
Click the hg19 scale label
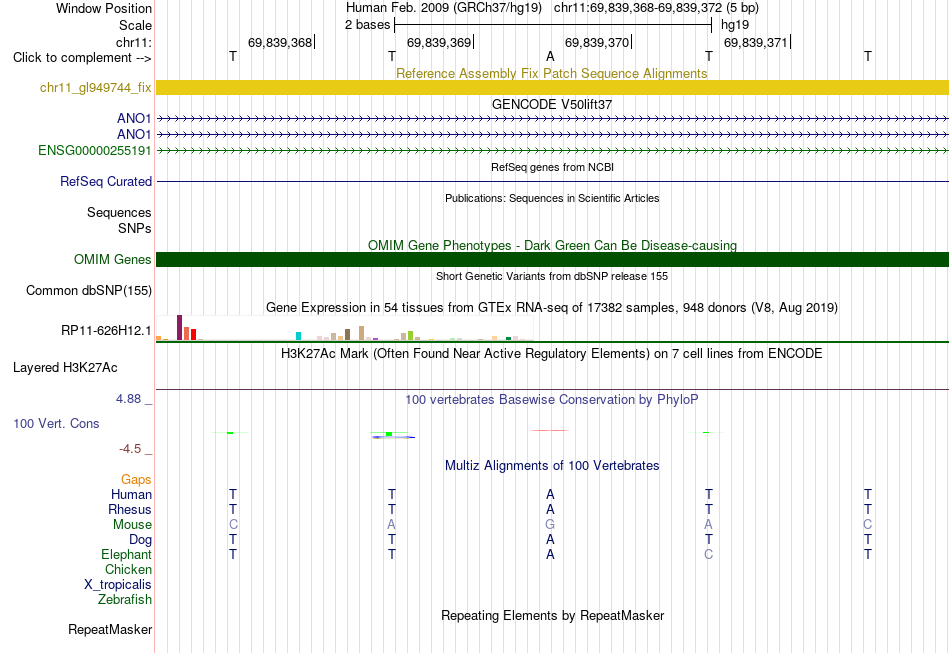point(735,25)
